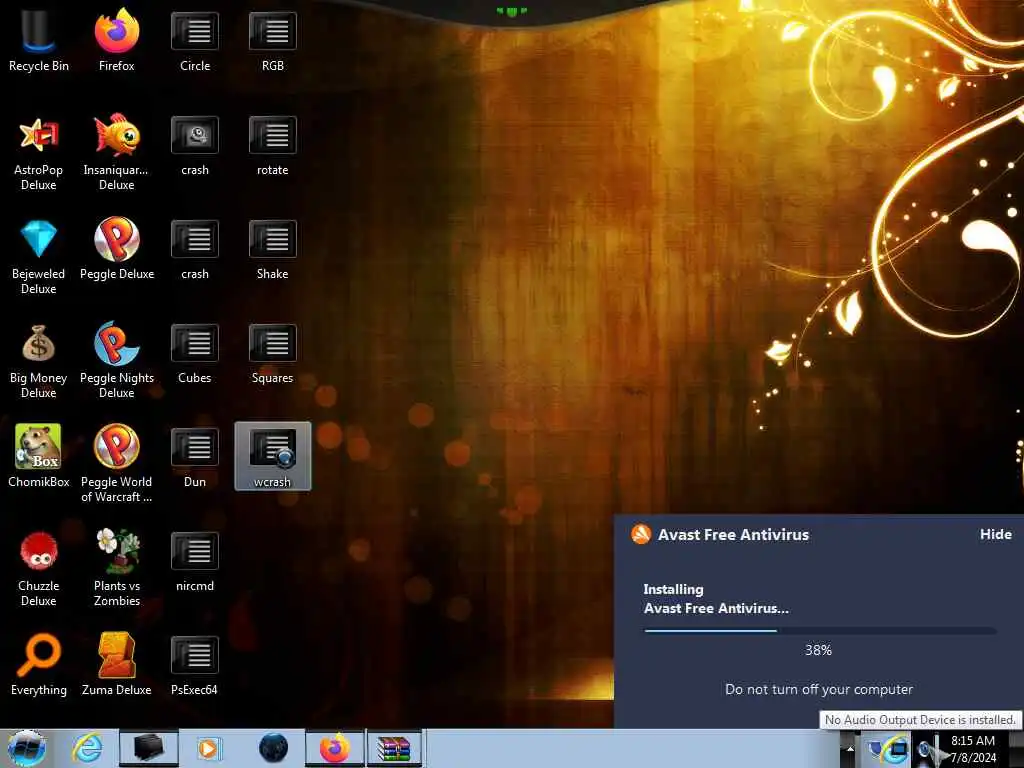Select the nircmd desktop file
1024x768 pixels.
(195, 560)
